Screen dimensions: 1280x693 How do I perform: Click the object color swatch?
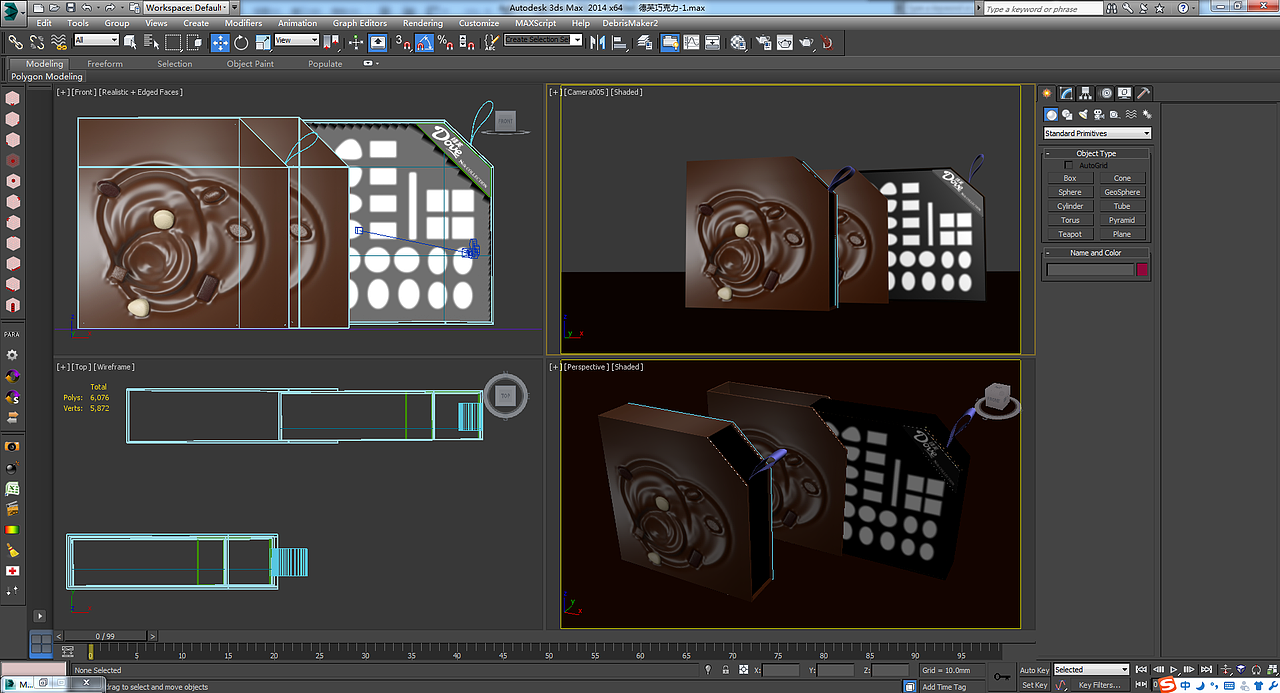coord(1142,269)
